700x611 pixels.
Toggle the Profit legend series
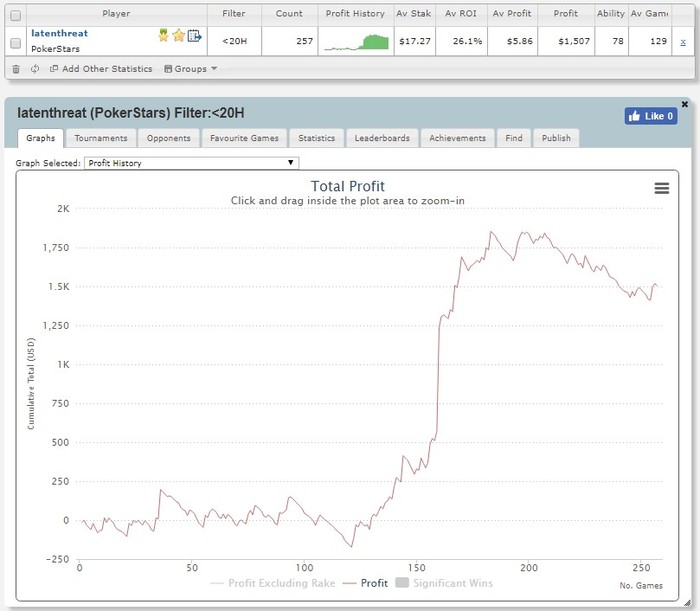click(365, 583)
